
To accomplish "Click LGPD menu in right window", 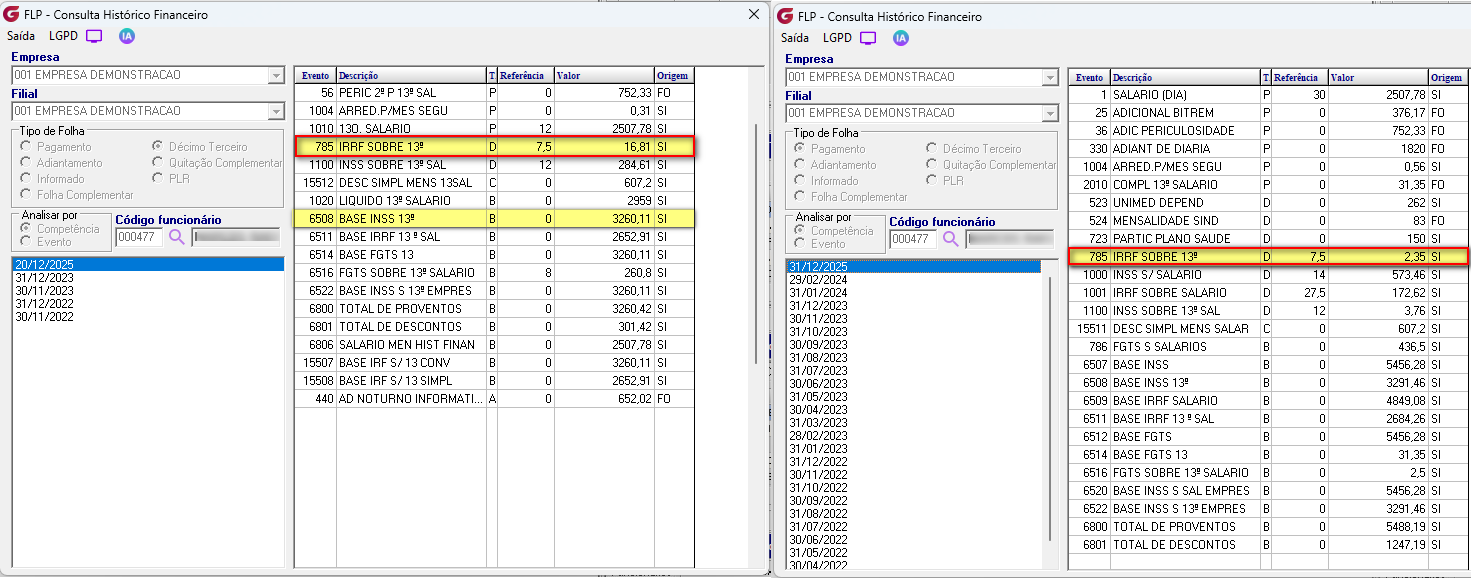I will point(838,38).
